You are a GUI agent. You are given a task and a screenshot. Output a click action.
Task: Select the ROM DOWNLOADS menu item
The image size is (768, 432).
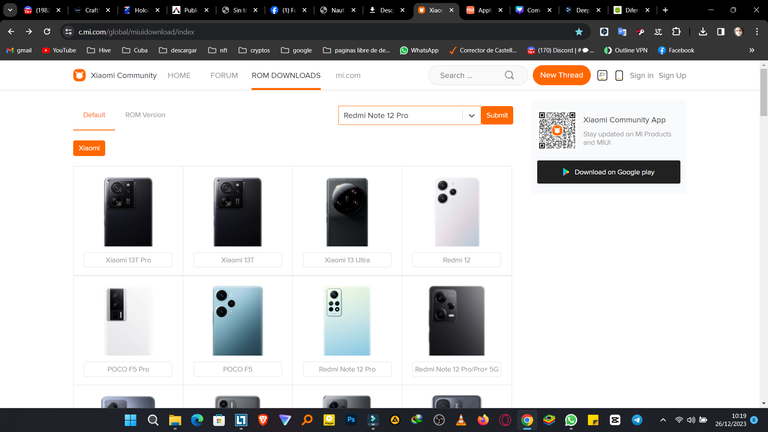[286, 75]
